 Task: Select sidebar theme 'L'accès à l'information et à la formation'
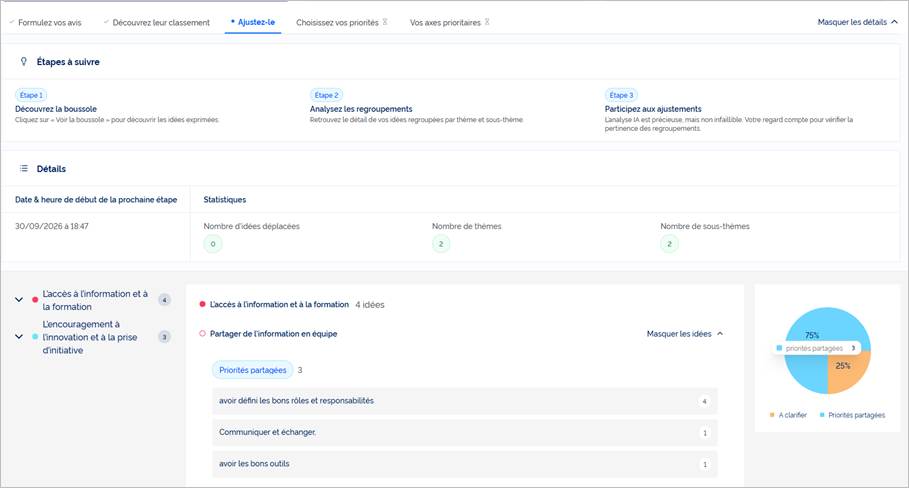point(95,300)
